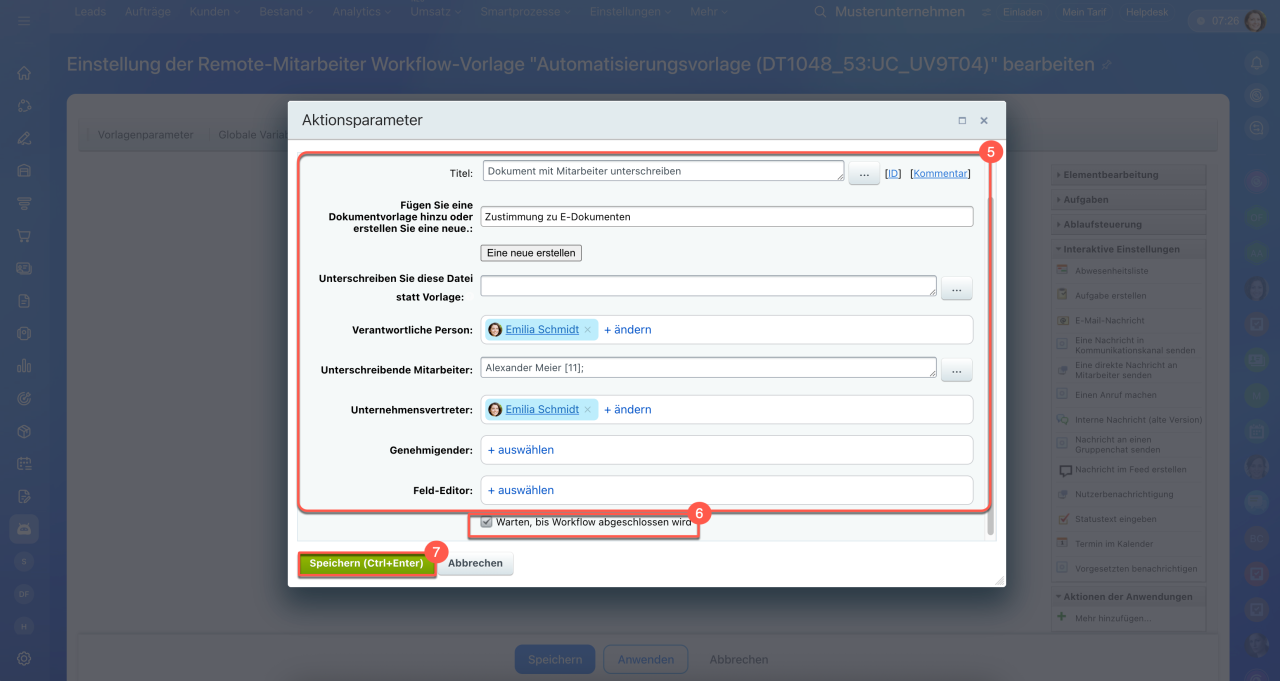Click the search magnifier icon in header
Screen dimensions: 1280x681
820,12
